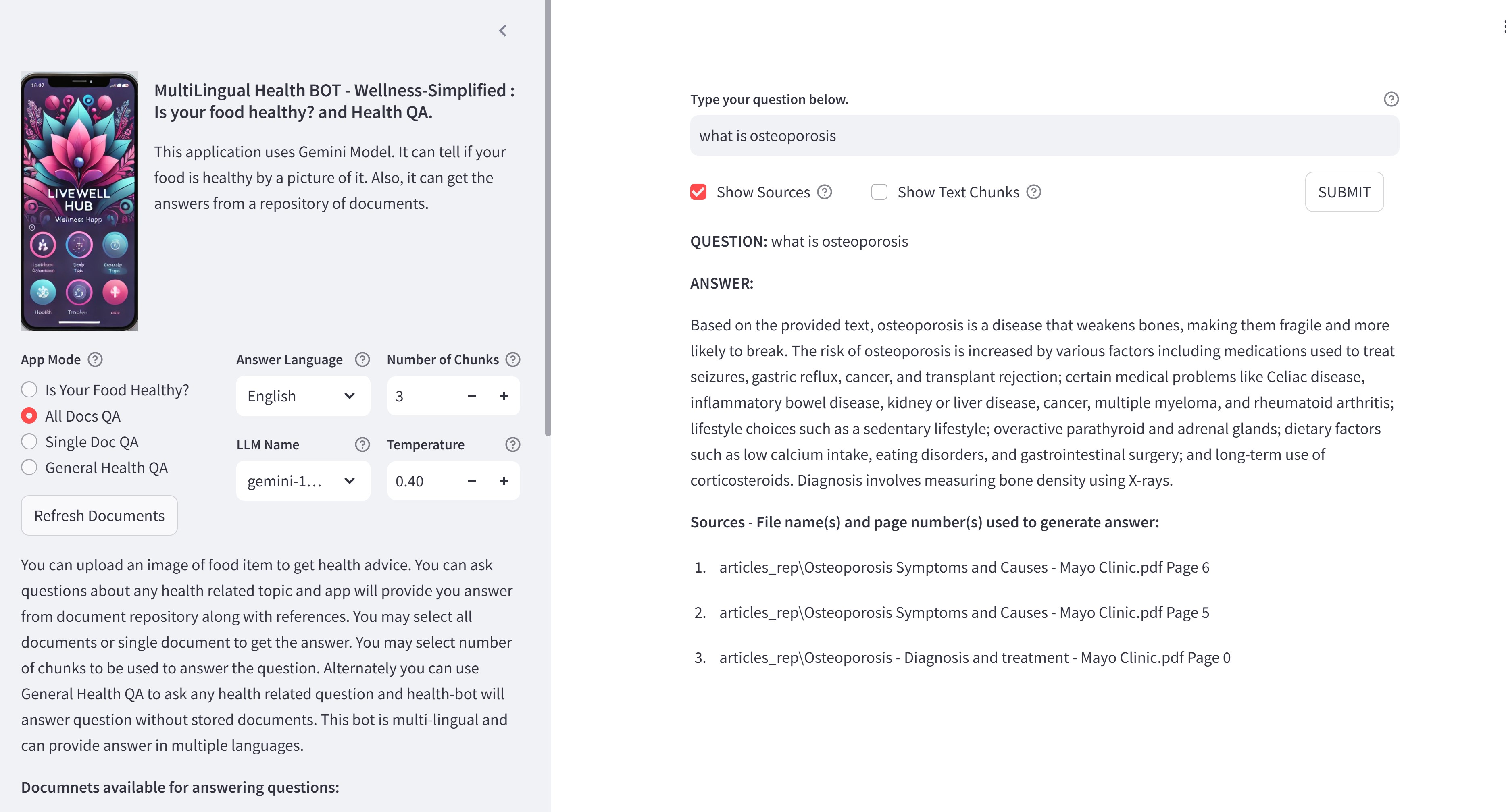
Task: Open the LLM Name gemini dropdown
Action: pos(302,481)
